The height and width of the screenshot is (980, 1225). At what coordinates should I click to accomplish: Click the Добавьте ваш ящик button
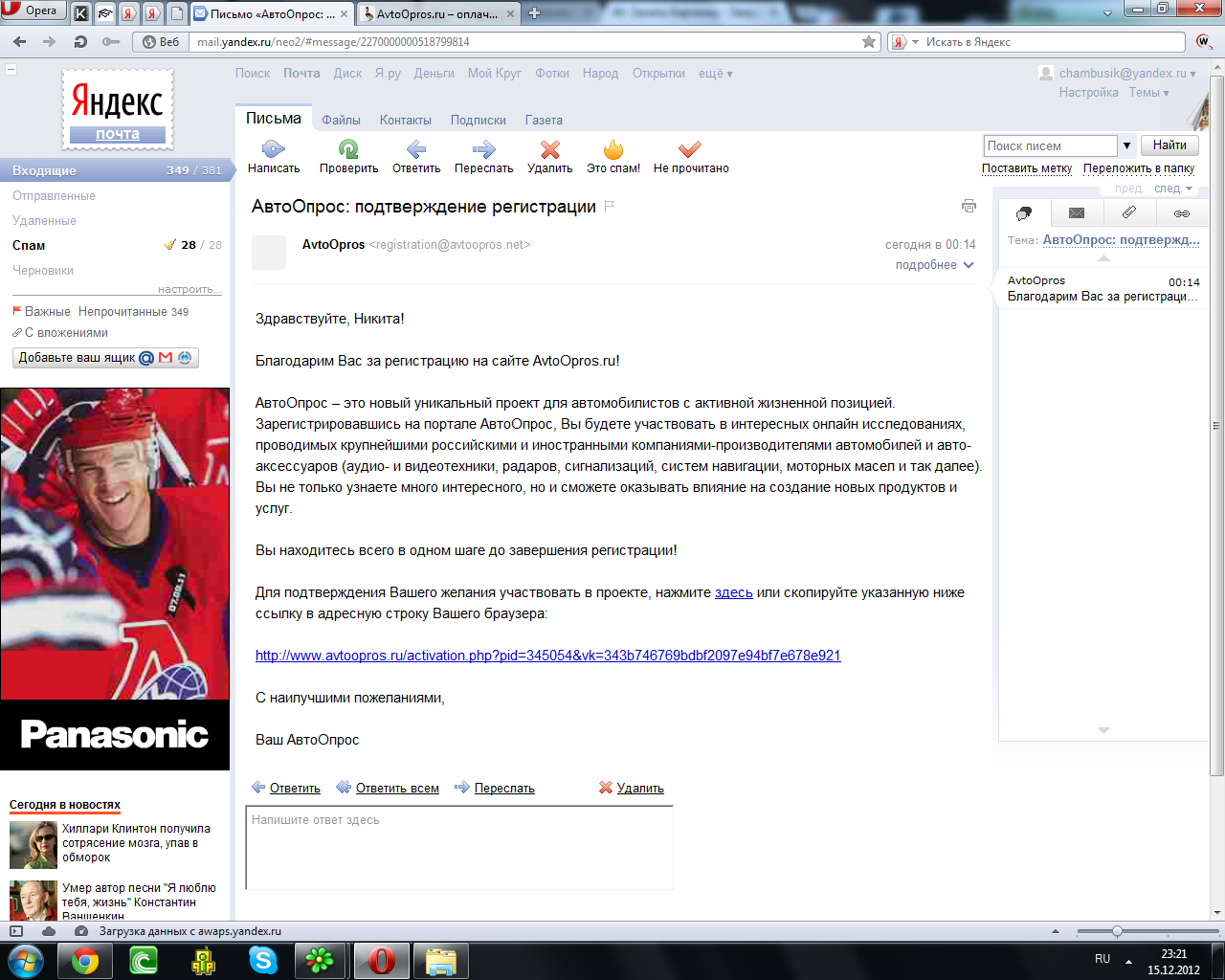[106, 358]
